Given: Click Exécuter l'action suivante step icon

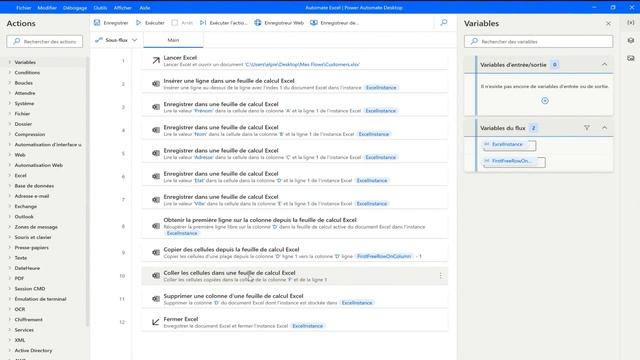Looking at the screenshot, I should [x=203, y=23].
